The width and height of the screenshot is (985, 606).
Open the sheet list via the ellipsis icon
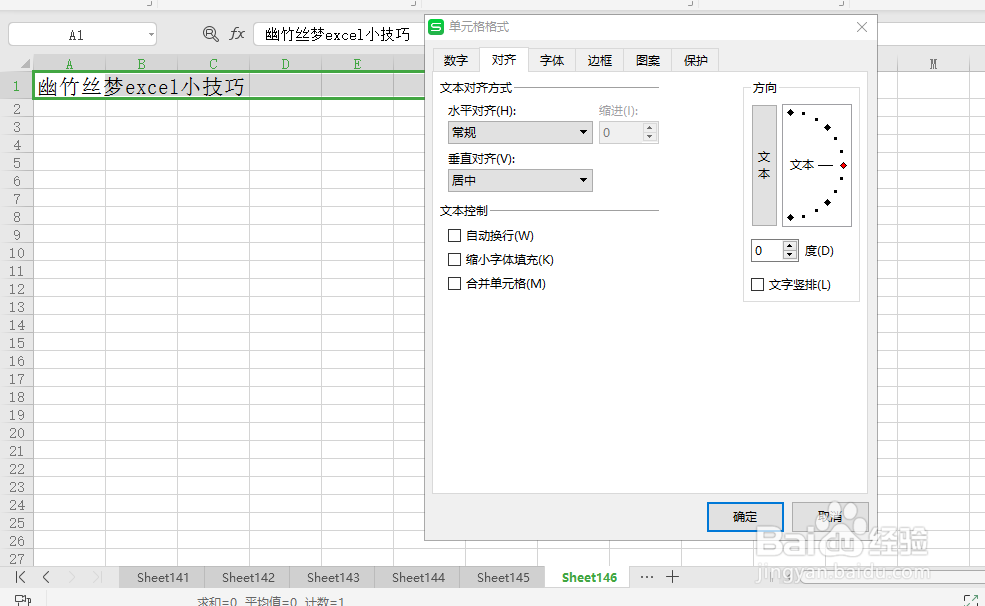[x=647, y=577]
